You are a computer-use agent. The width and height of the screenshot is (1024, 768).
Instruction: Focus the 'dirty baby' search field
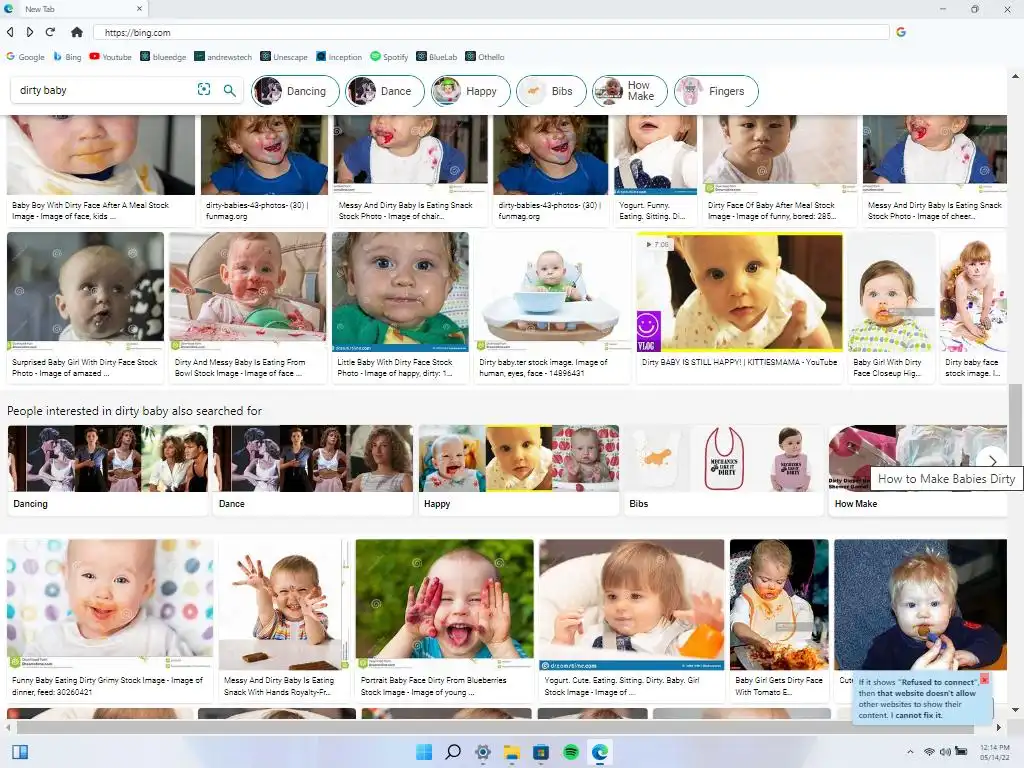[104, 90]
